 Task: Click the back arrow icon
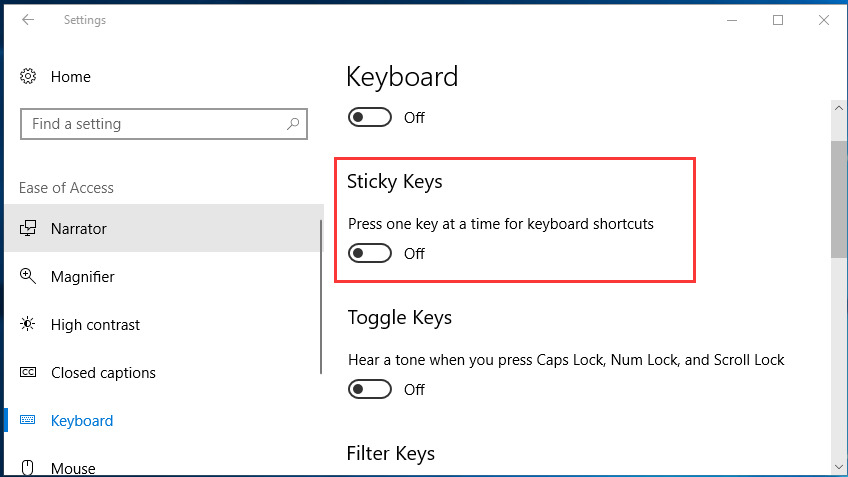(28, 20)
